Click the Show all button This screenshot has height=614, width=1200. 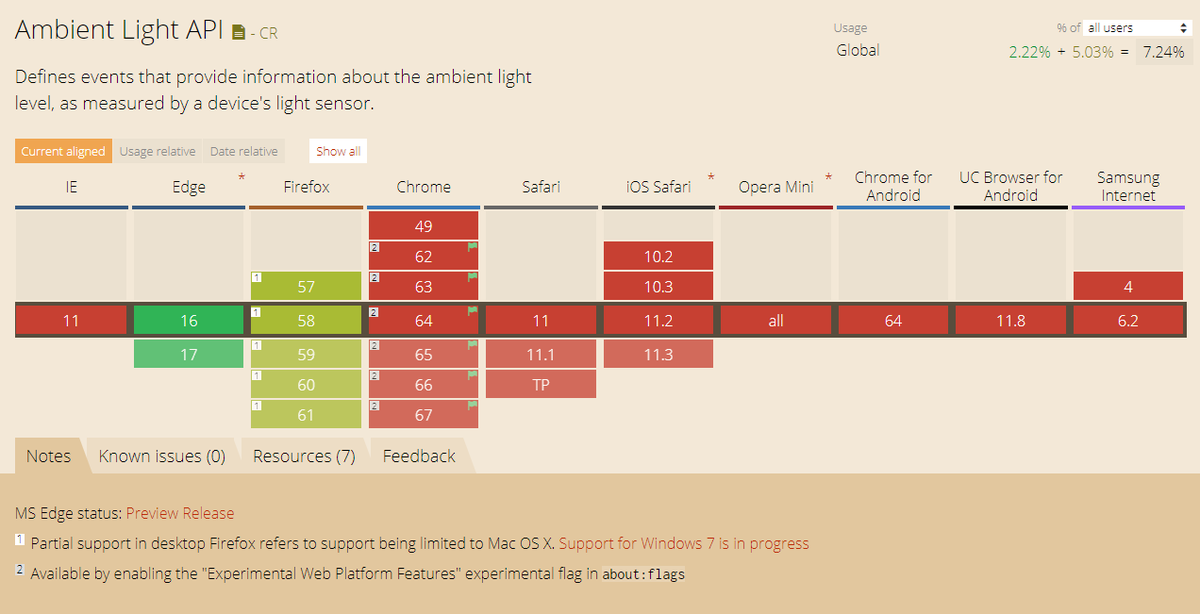[x=337, y=150]
